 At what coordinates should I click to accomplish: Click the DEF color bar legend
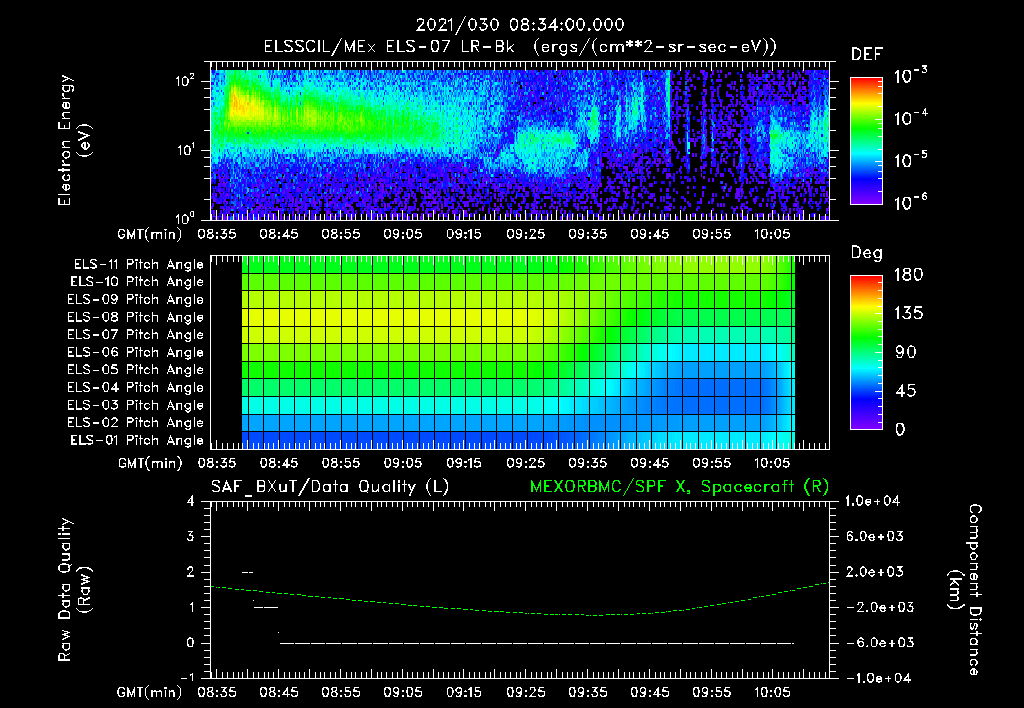tap(866, 141)
